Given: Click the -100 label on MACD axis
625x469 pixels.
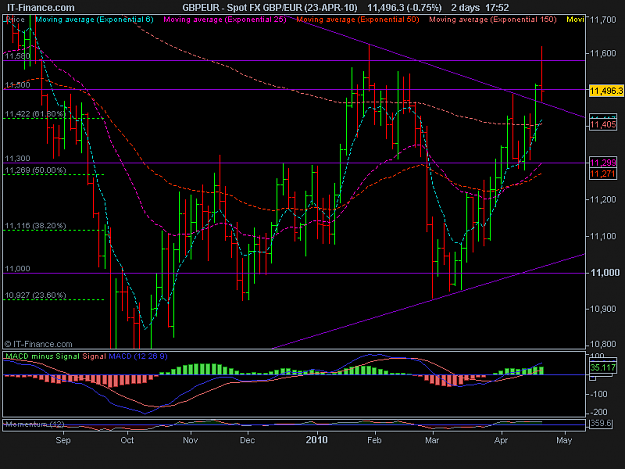Looking at the screenshot, I should [599, 394].
